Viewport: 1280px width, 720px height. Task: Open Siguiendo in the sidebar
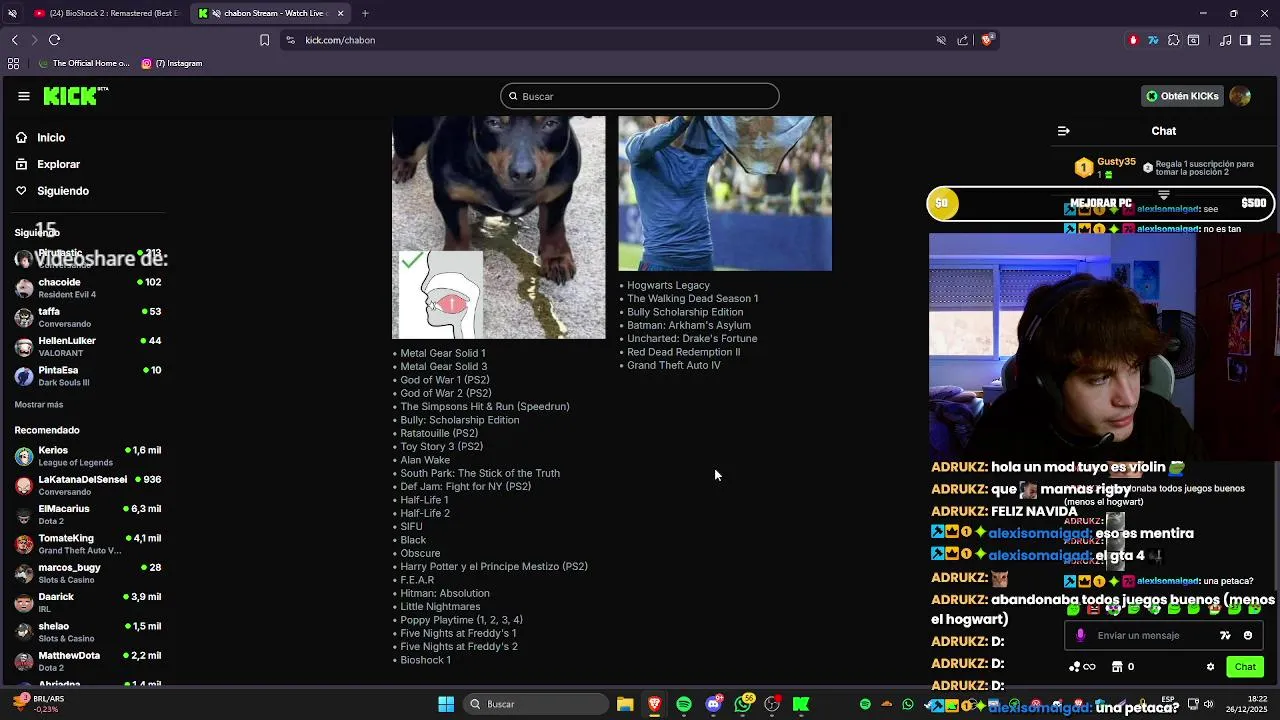pos(62,191)
